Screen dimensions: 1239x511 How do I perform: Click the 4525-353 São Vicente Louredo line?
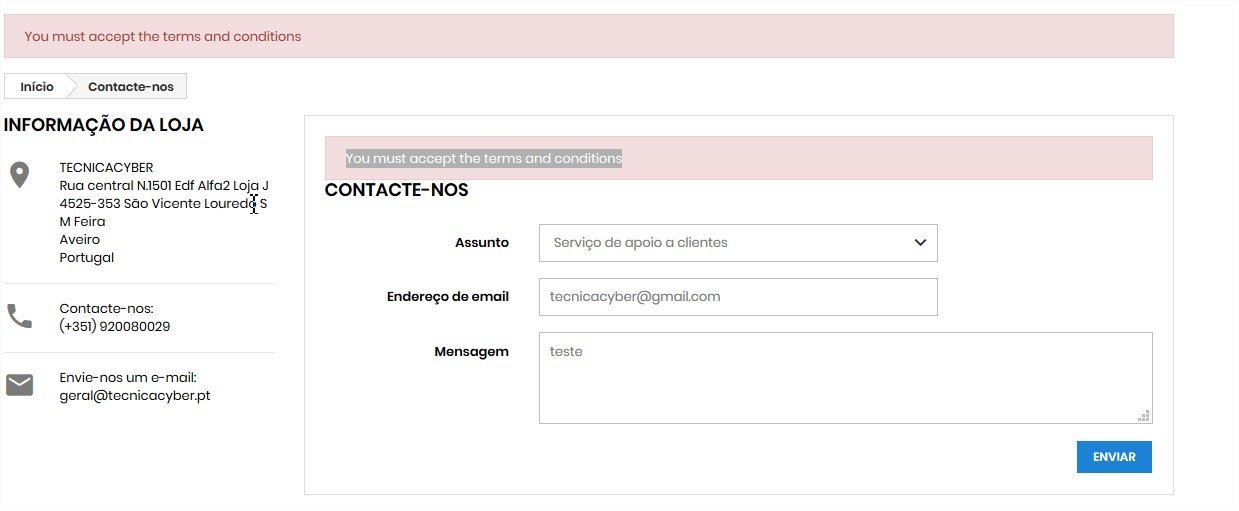(163, 203)
